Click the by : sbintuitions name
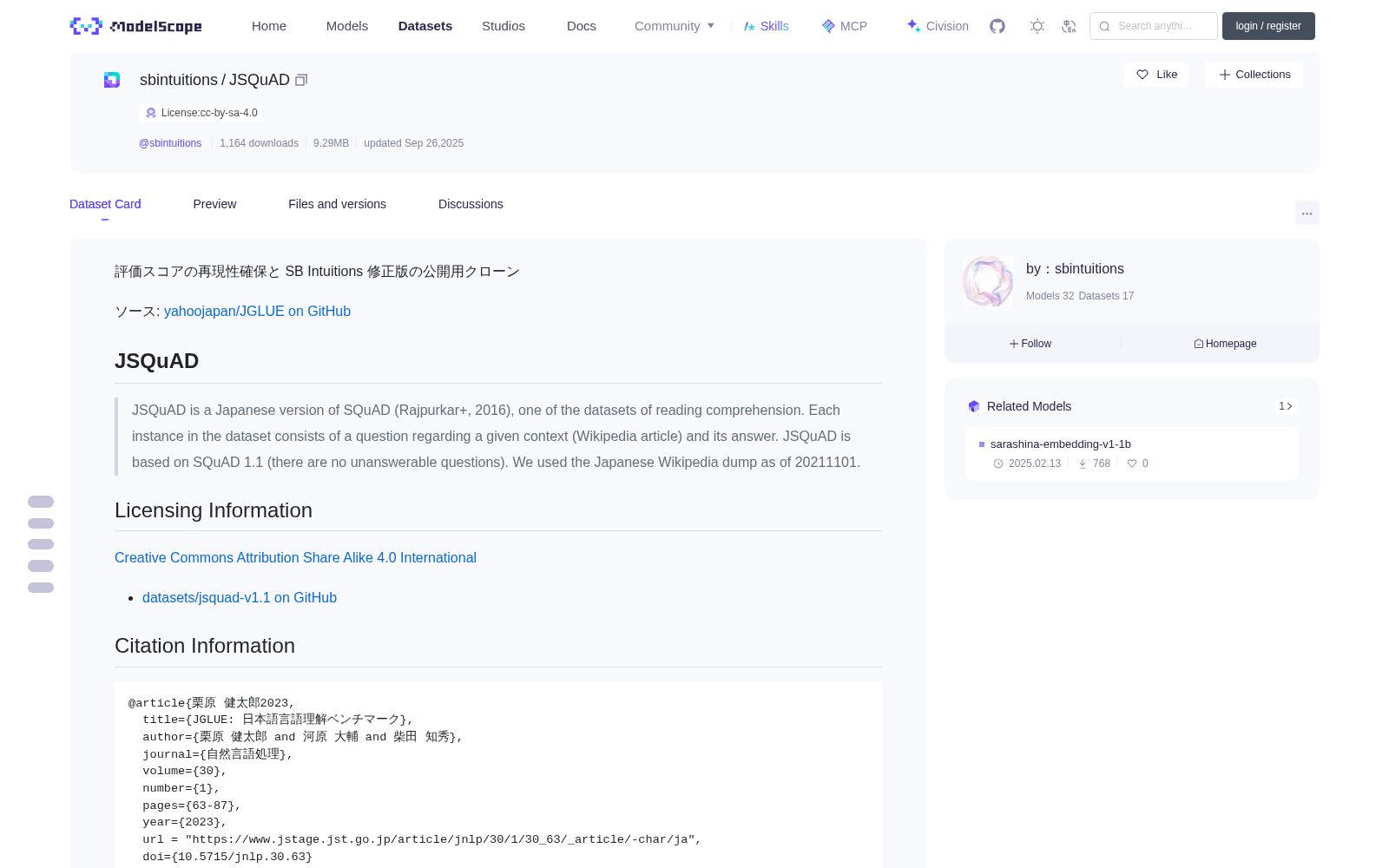The width and height of the screenshot is (1389, 868). [x=1075, y=269]
